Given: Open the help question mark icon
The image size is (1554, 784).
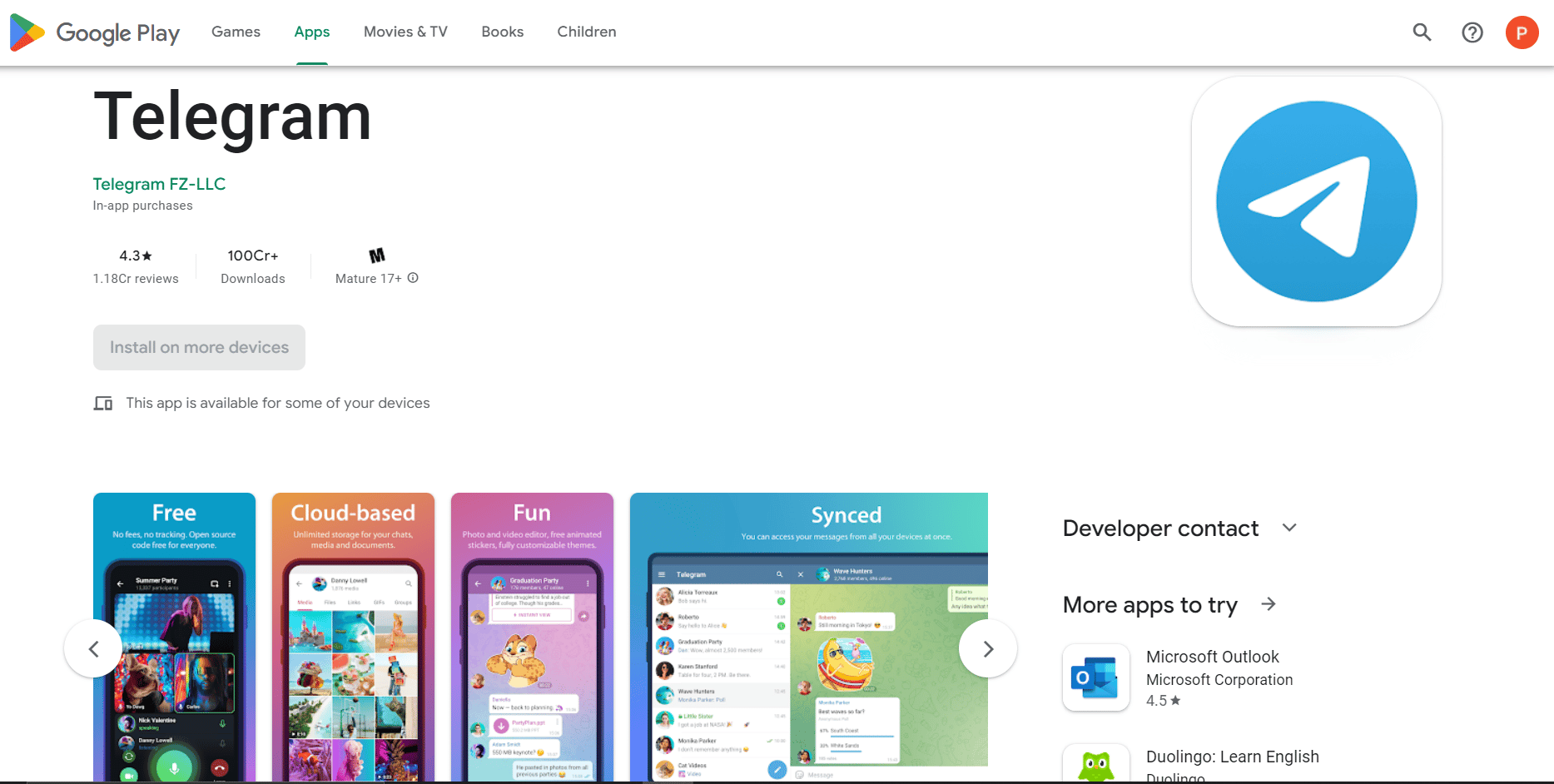Looking at the screenshot, I should (1472, 32).
